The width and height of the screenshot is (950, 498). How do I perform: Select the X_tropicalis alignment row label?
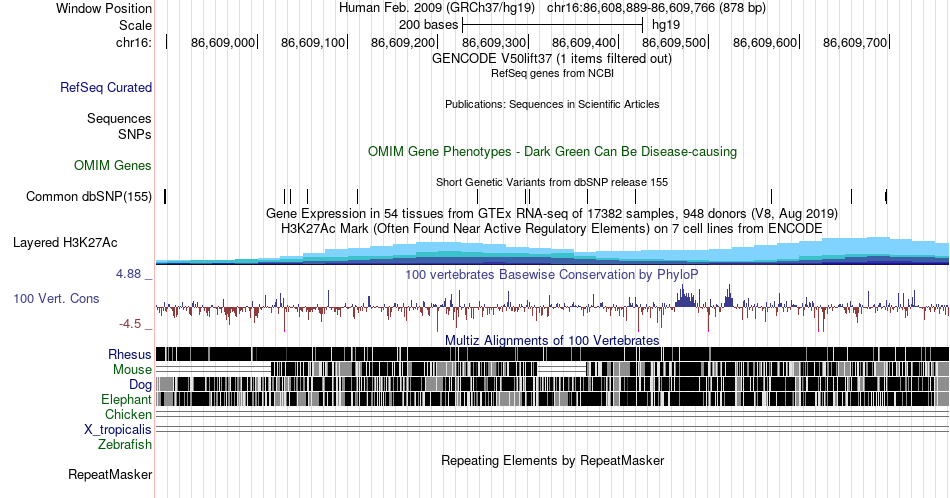tap(118, 430)
